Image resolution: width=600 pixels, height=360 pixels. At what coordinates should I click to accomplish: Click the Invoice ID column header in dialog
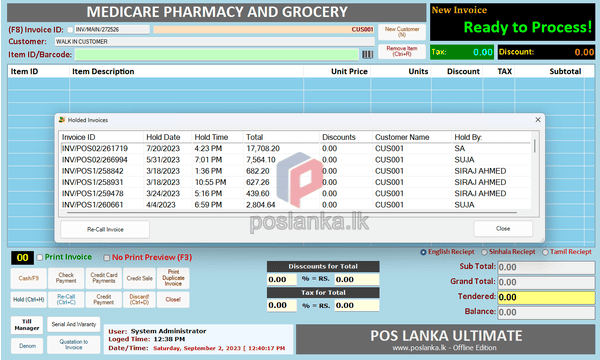coord(101,137)
